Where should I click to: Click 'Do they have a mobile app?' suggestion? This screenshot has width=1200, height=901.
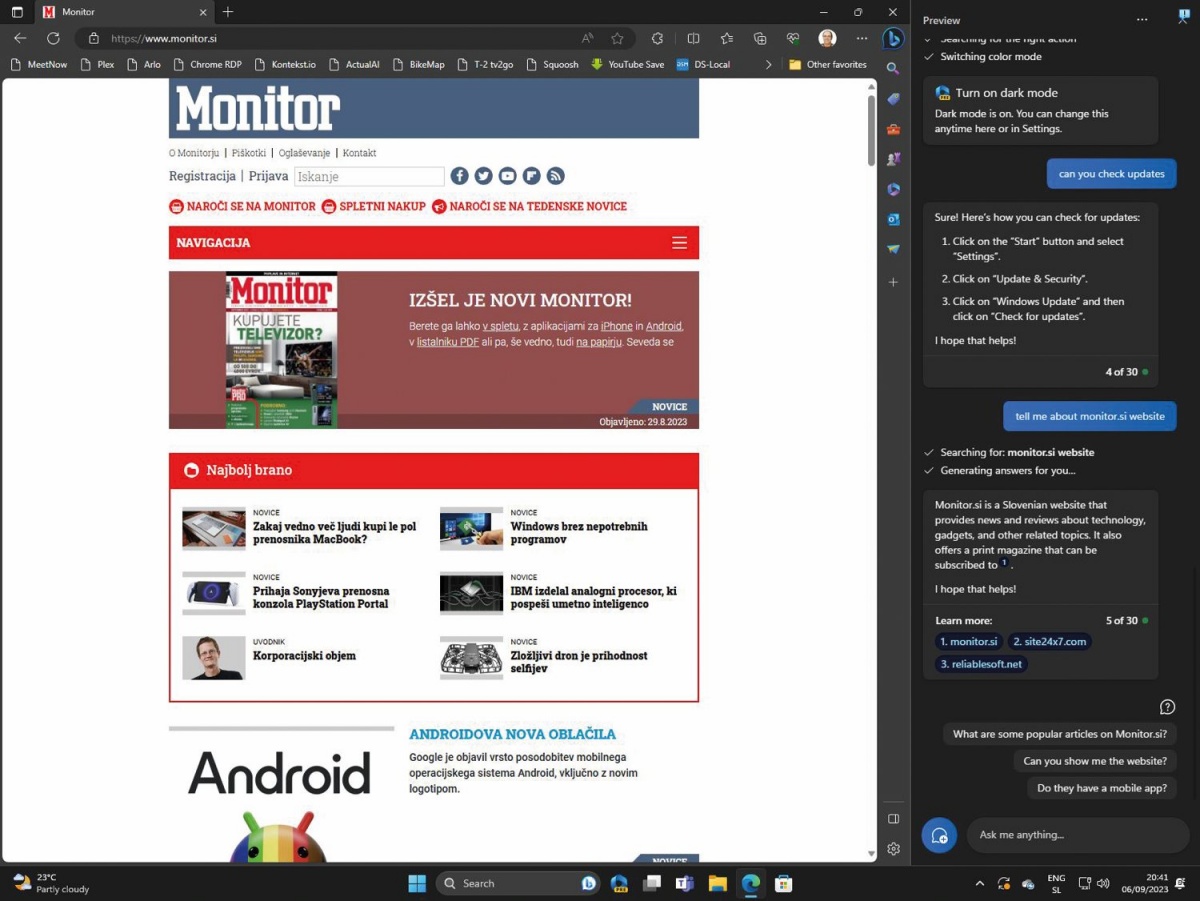point(1102,788)
